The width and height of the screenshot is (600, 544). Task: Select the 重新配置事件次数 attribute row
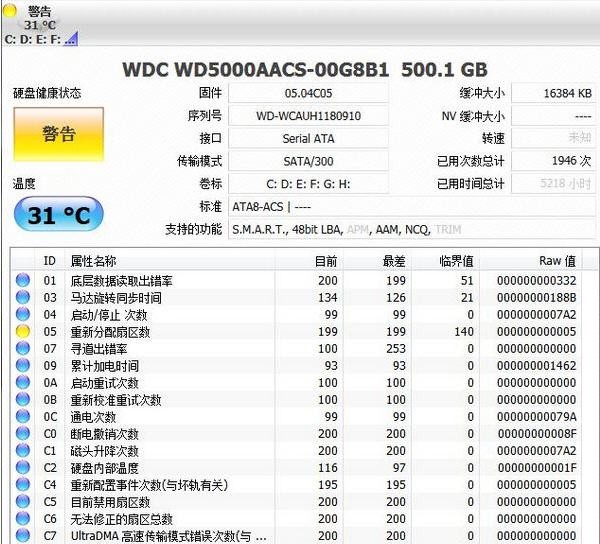297,485
